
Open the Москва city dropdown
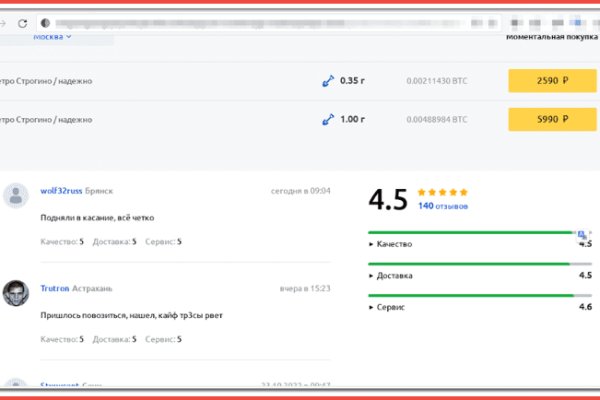point(52,37)
